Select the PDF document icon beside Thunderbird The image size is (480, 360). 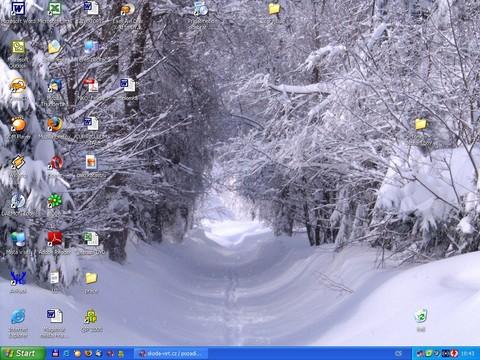point(91,85)
